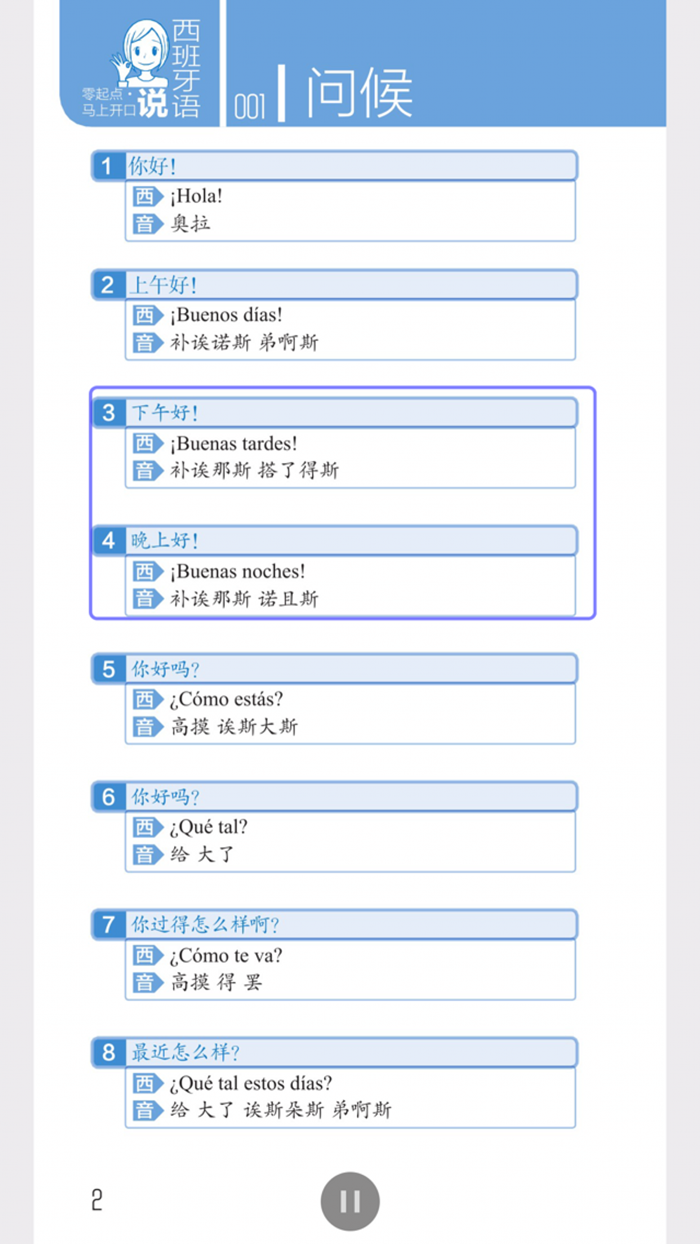
Task: Click the 001 lesson number label
Action: (x=248, y=100)
